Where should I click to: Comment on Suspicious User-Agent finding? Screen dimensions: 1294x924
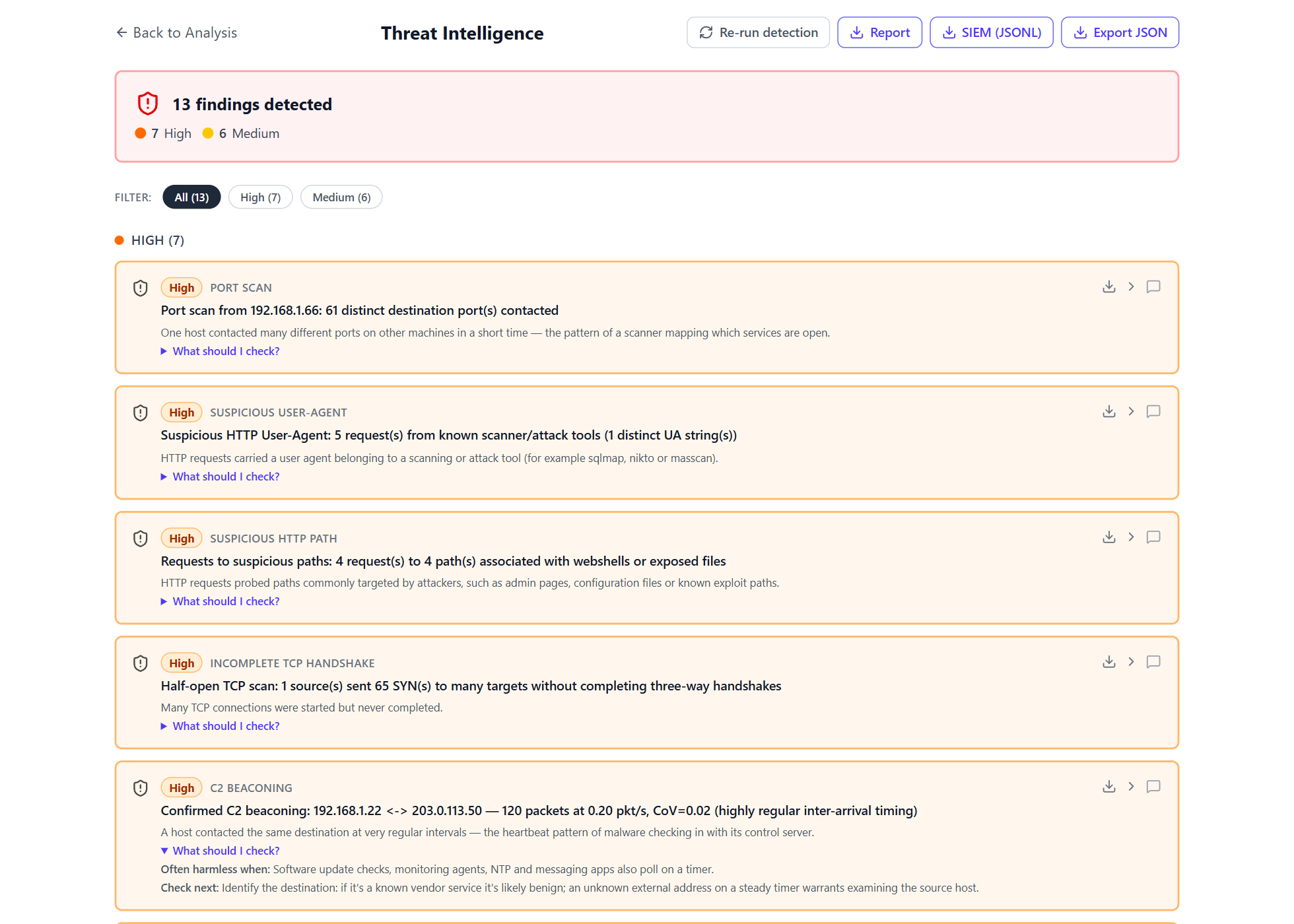(1153, 411)
